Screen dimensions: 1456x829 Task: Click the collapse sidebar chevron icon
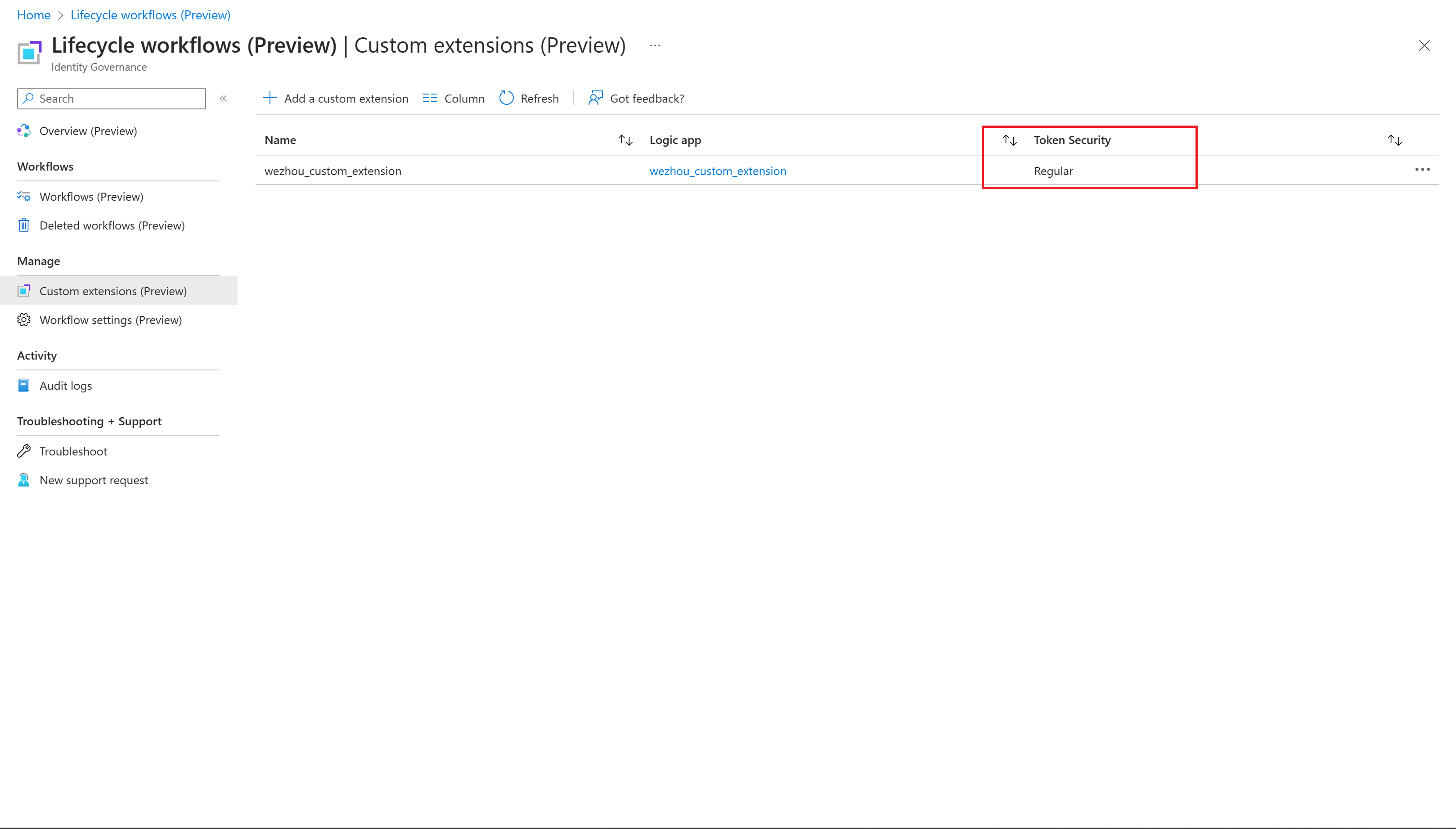(223, 98)
